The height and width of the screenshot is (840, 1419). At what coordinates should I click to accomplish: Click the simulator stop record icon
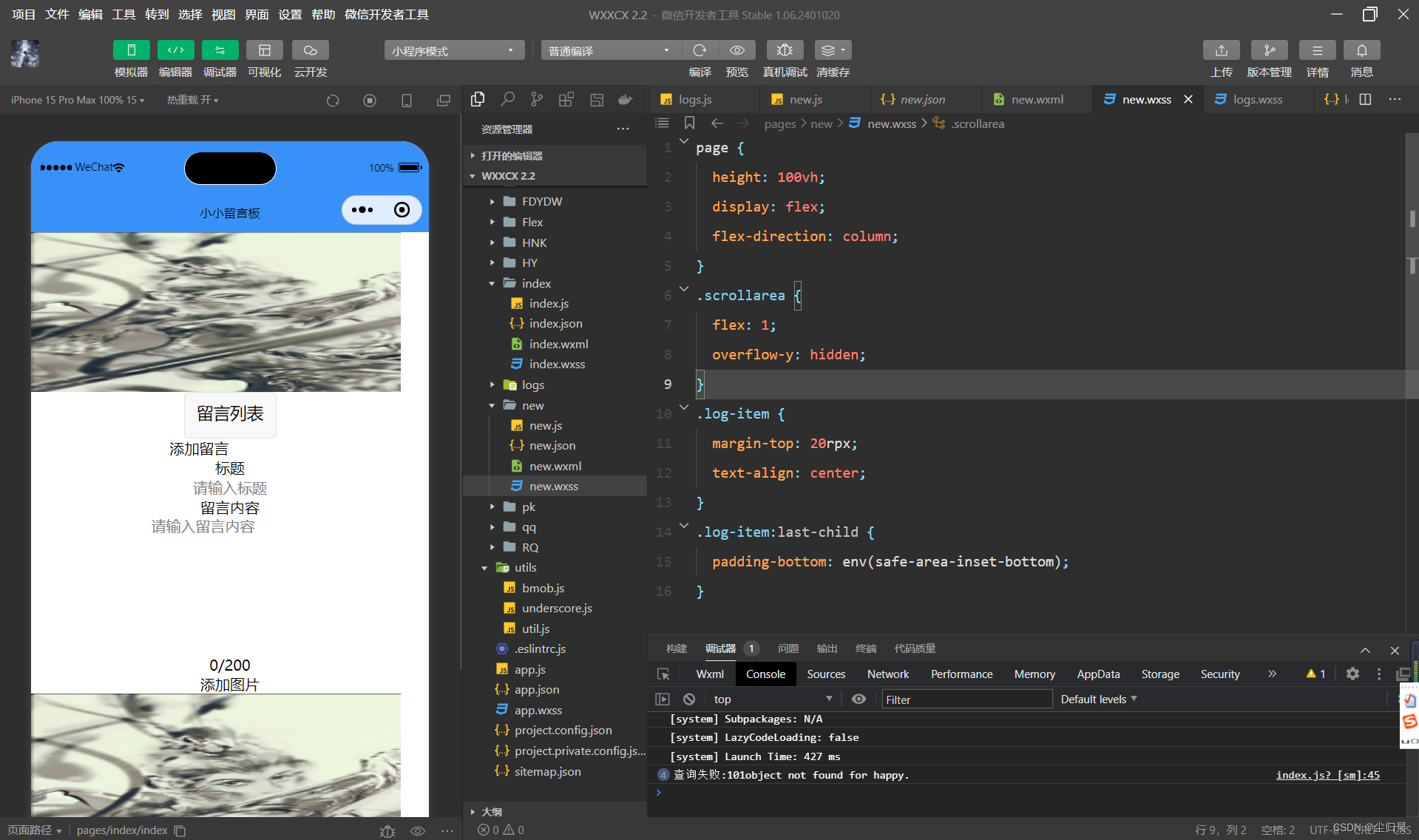click(x=370, y=101)
